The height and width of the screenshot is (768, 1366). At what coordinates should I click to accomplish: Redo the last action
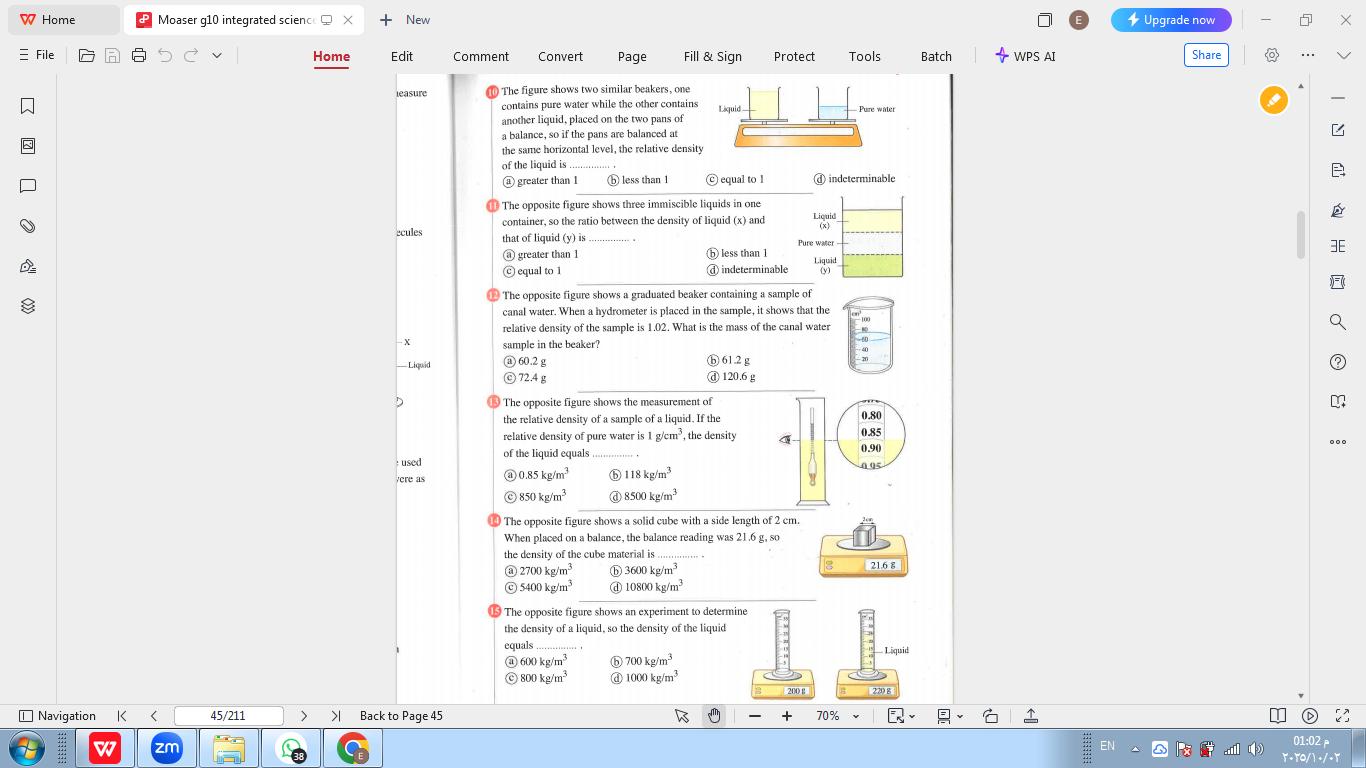(191, 56)
